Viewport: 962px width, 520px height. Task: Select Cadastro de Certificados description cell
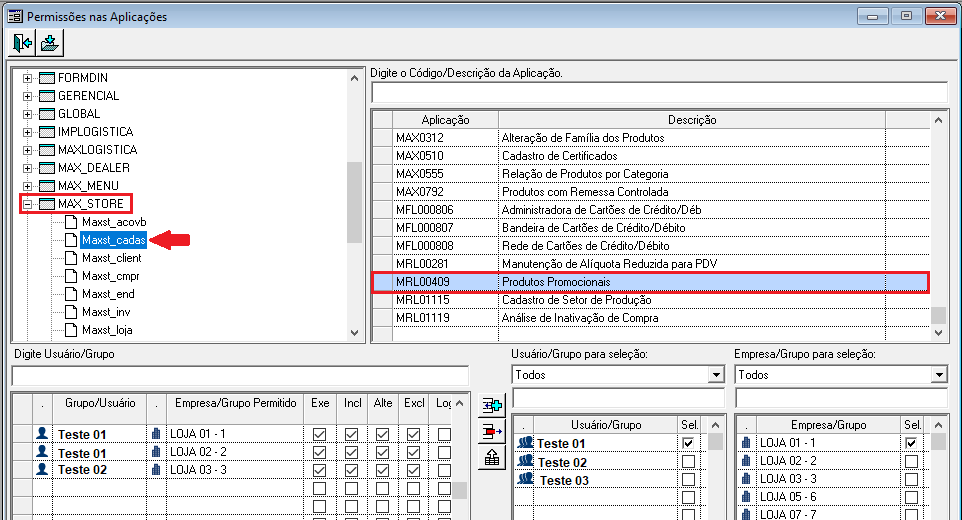pos(692,156)
